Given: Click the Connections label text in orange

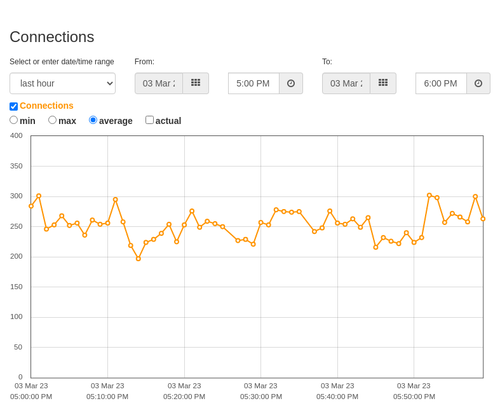Looking at the screenshot, I should point(46,106).
